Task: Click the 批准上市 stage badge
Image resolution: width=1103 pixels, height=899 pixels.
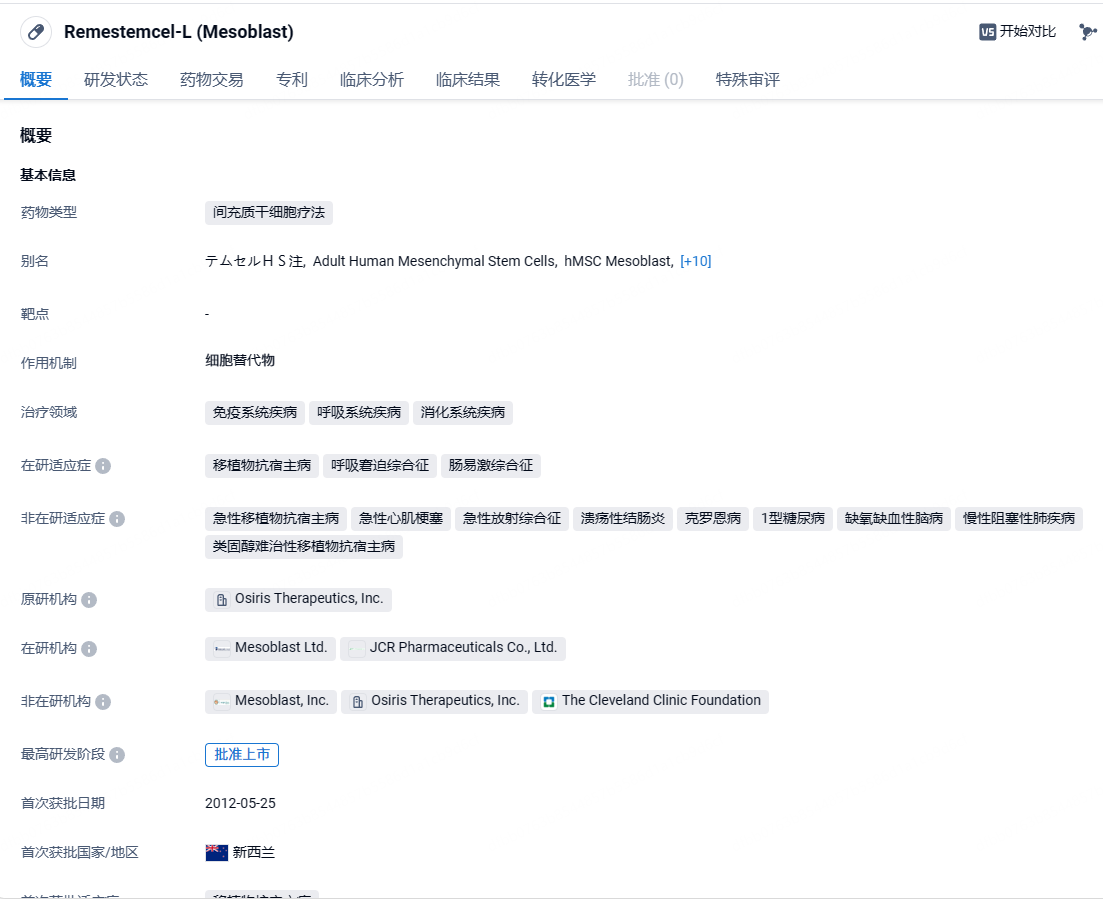Action: coord(242,755)
